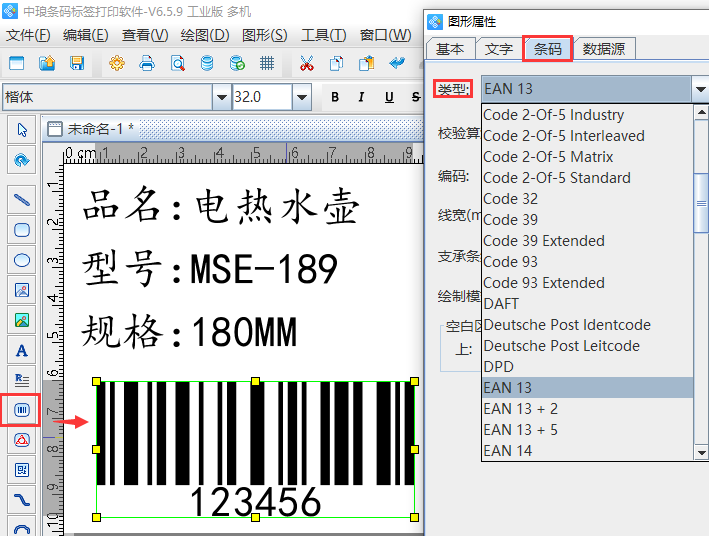709x536 pixels.
Task: Open the 绘图(D) menu
Action: 205,35
